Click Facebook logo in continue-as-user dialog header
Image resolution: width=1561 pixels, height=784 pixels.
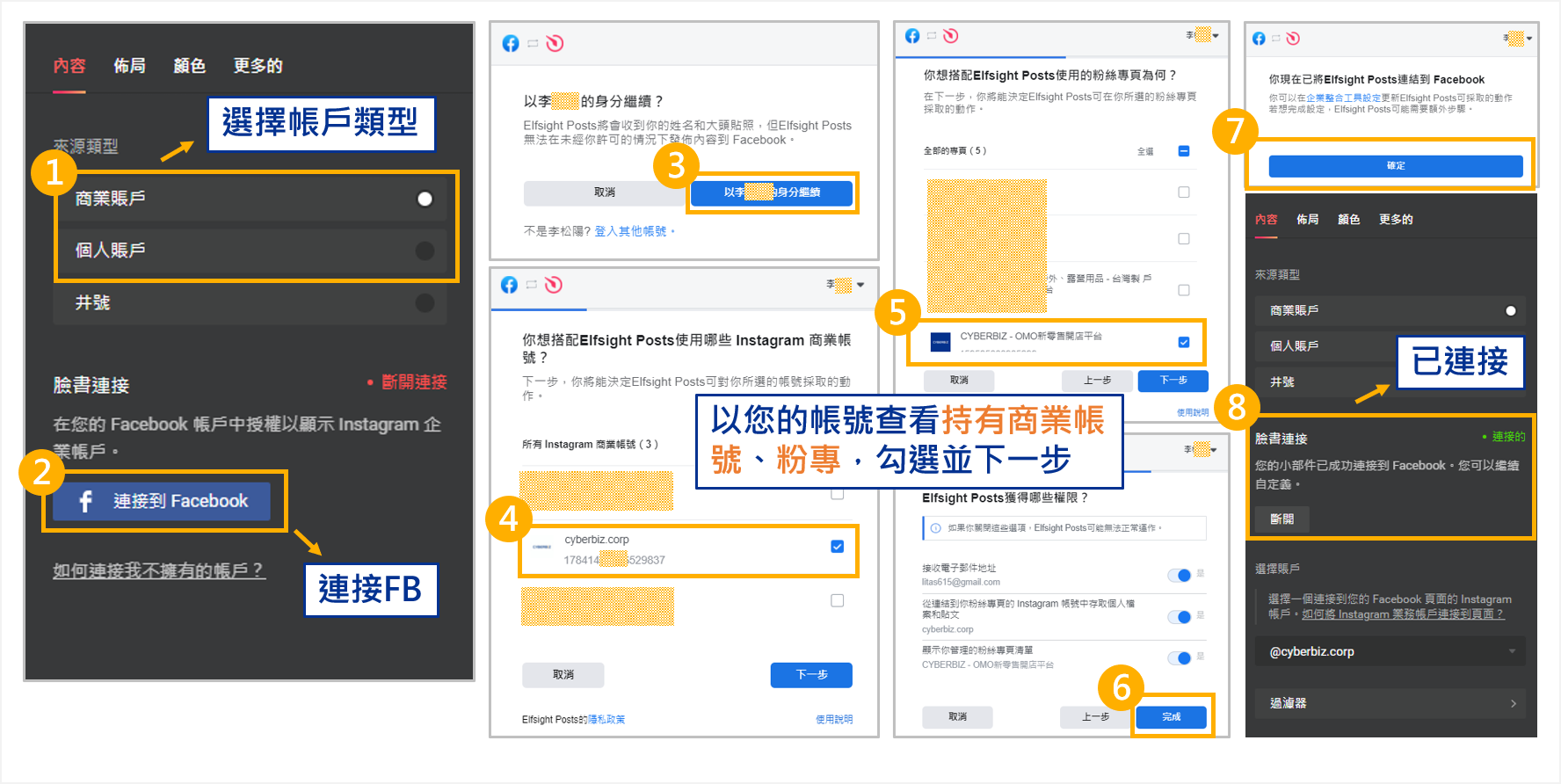pyautogui.click(x=511, y=43)
